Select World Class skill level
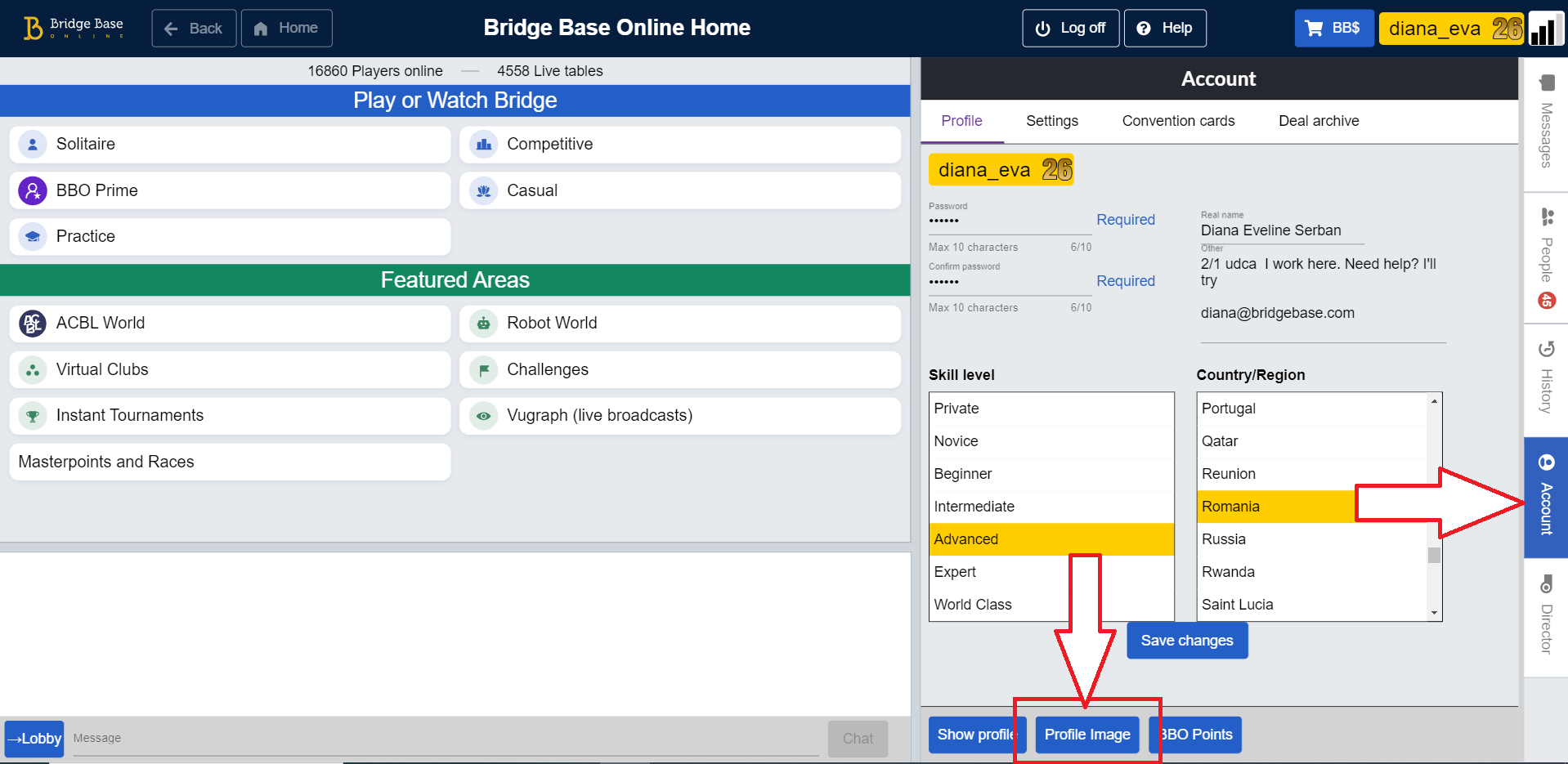This screenshot has width=1568, height=764. click(x=1051, y=605)
